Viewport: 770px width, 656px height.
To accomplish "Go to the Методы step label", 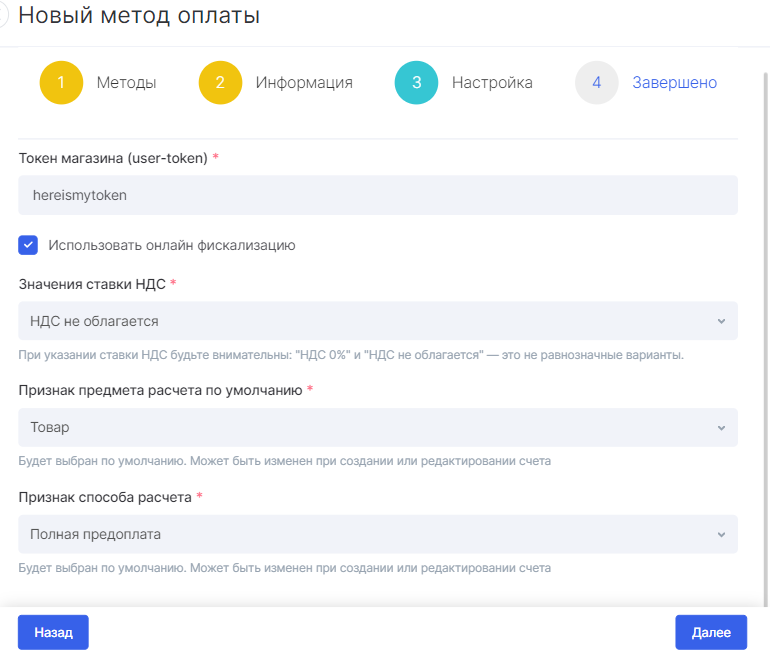I will click(126, 82).
